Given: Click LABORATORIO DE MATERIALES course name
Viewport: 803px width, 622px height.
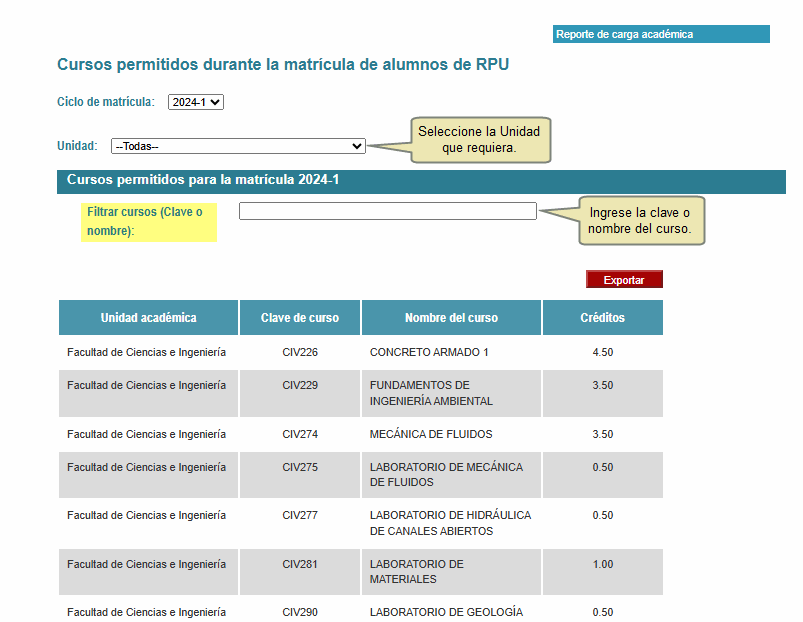Looking at the screenshot, I should (417, 572).
